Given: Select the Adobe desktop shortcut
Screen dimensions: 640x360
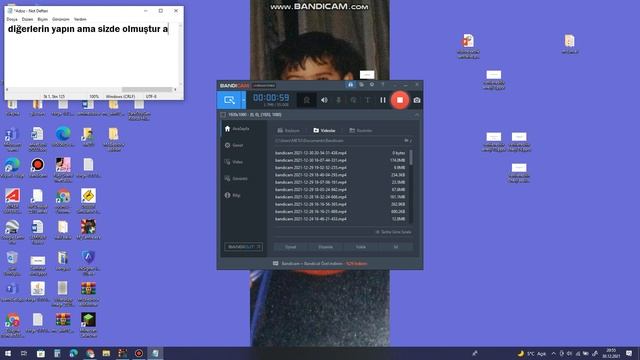Looking at the screenshot, I should 12,200.
